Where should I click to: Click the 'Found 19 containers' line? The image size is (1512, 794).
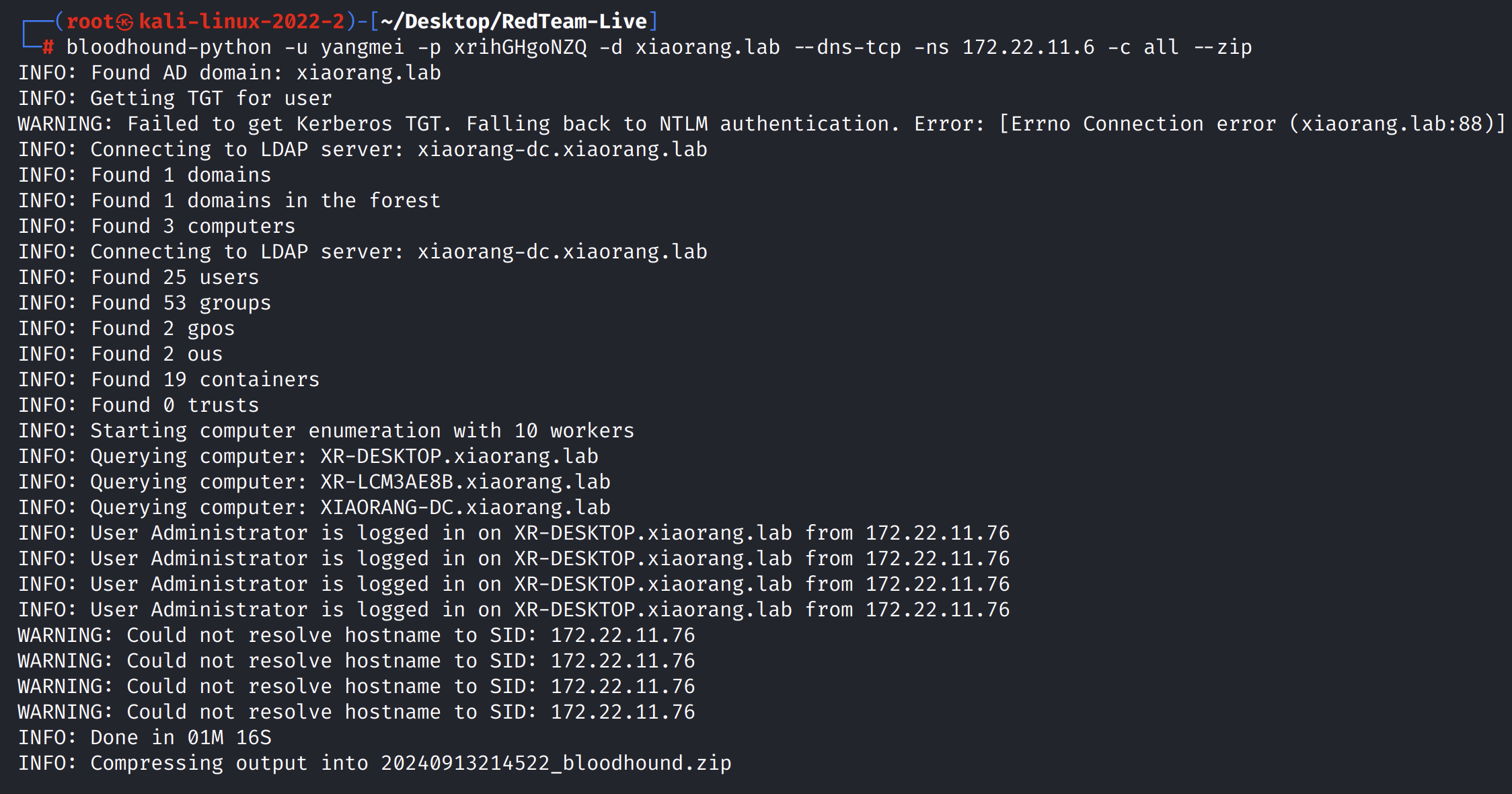click(x=169, y=380)
